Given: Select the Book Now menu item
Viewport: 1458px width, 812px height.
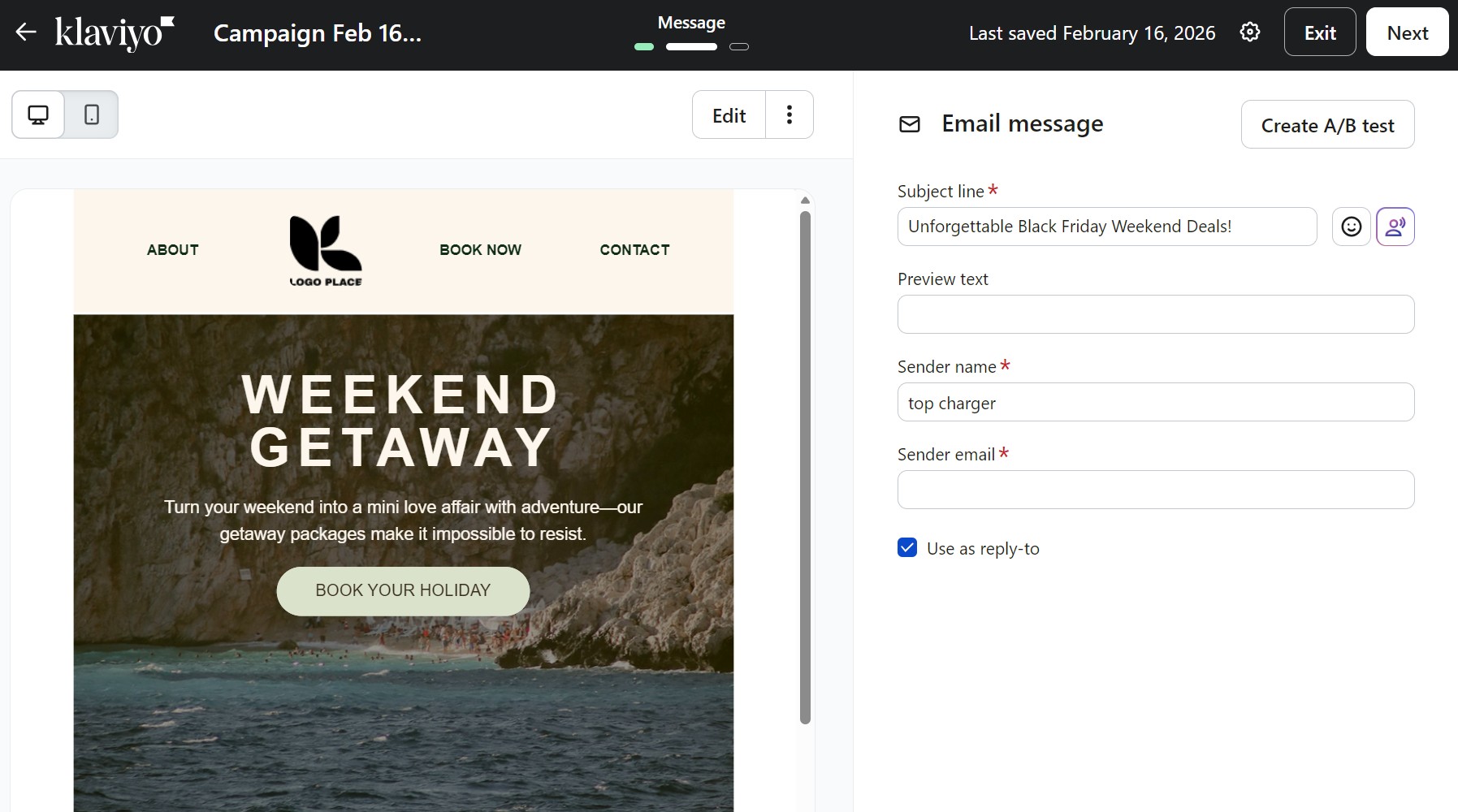Looking at the screenshot, I should click(480, 249).
